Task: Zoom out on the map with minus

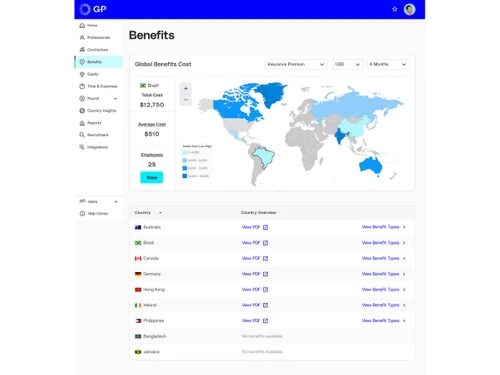Action: click(x=186, y=100)
